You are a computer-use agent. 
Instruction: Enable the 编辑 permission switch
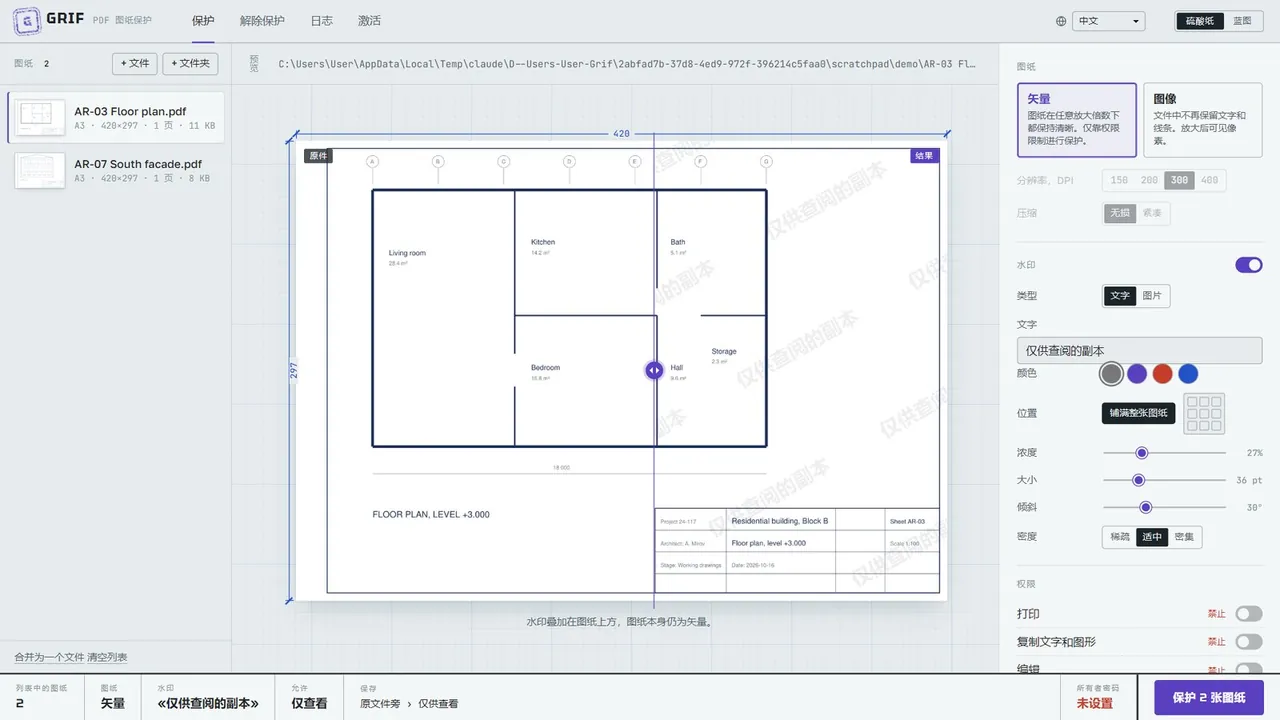[x=1249, y=669]
